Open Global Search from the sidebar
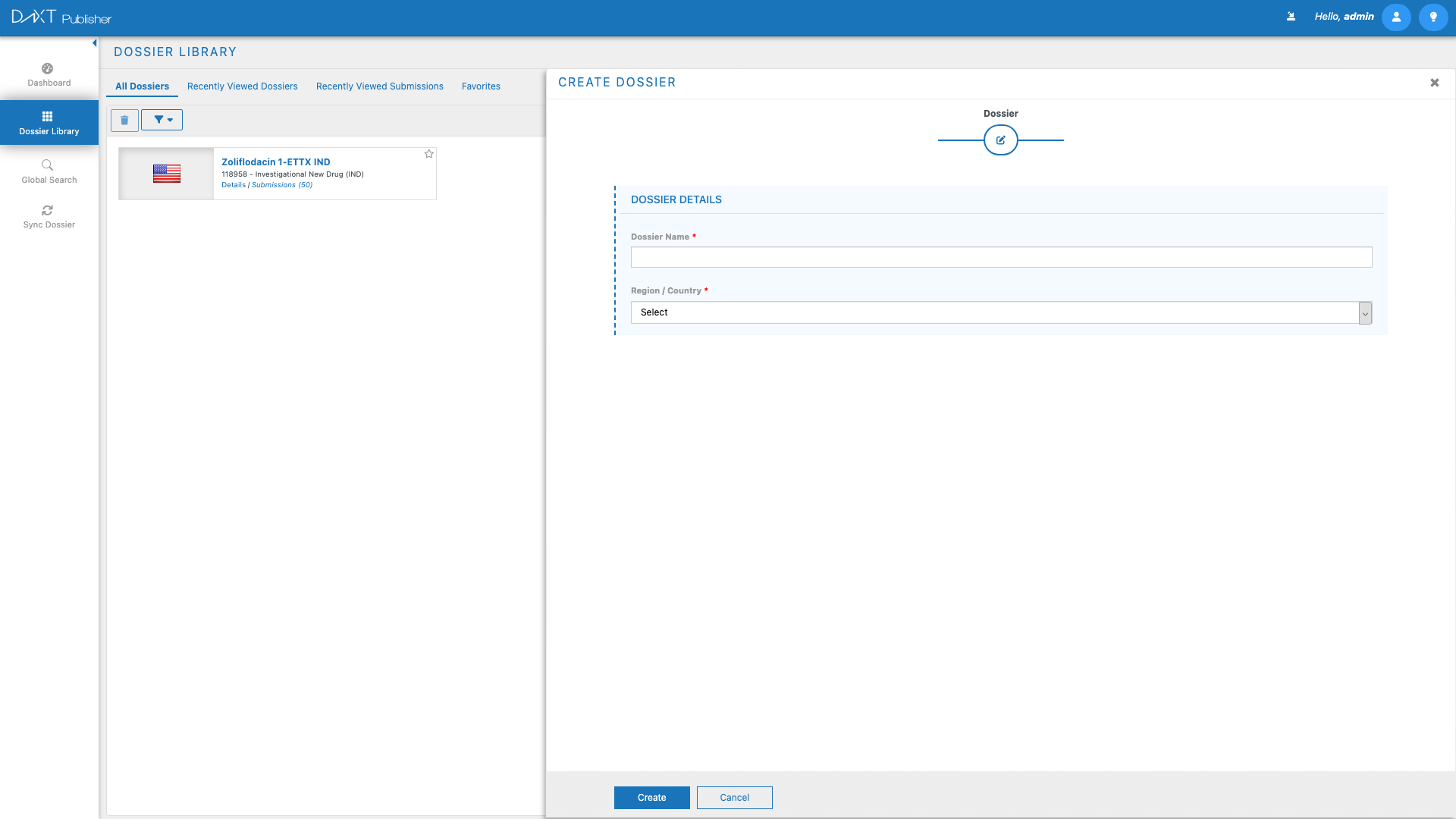1456x819 pixels. click(x=49, y=171)
